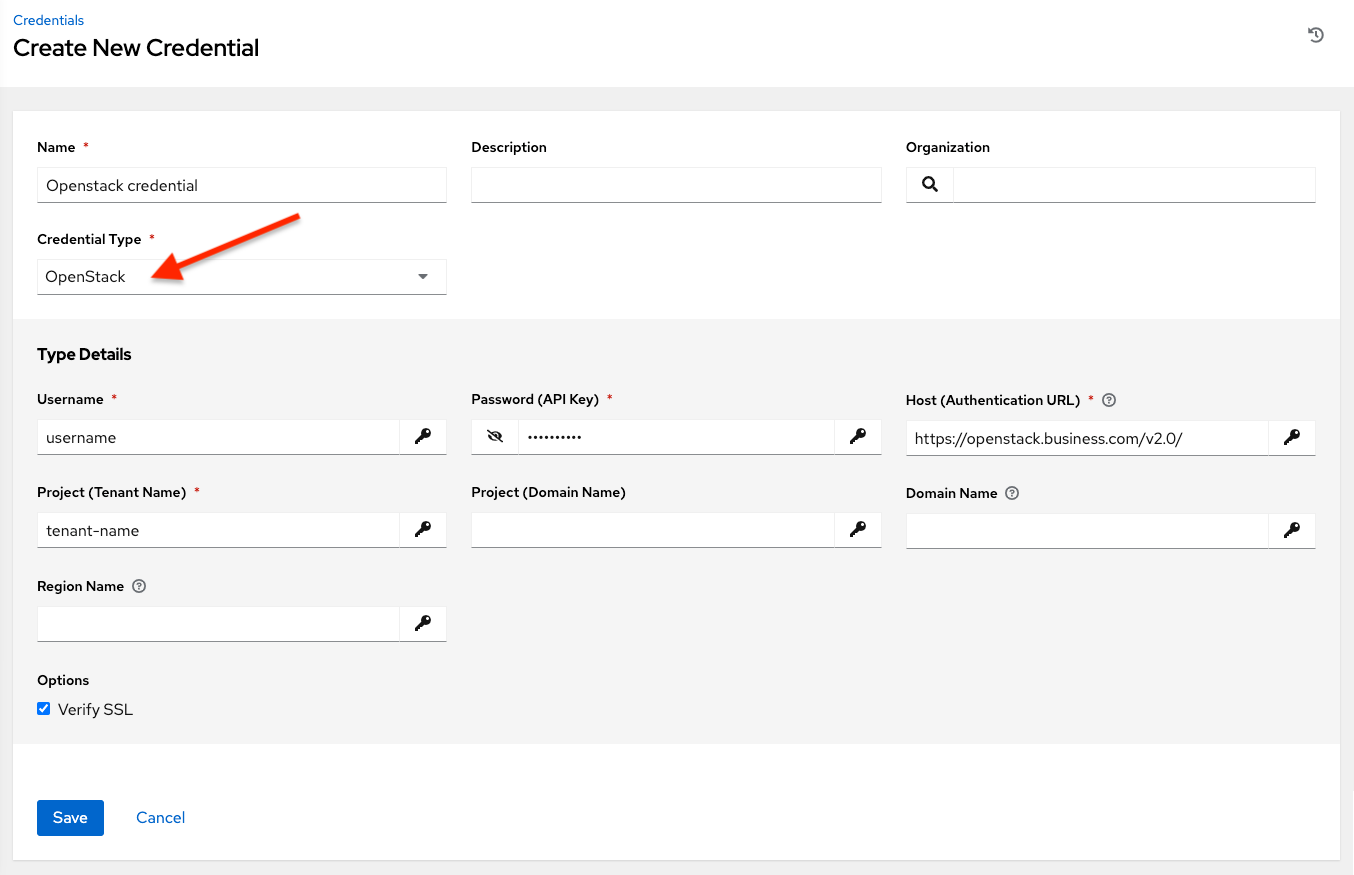Click the key icon beside Username field
The image size is (1354, 875).
pyautogui.click(x=422, y=436)
